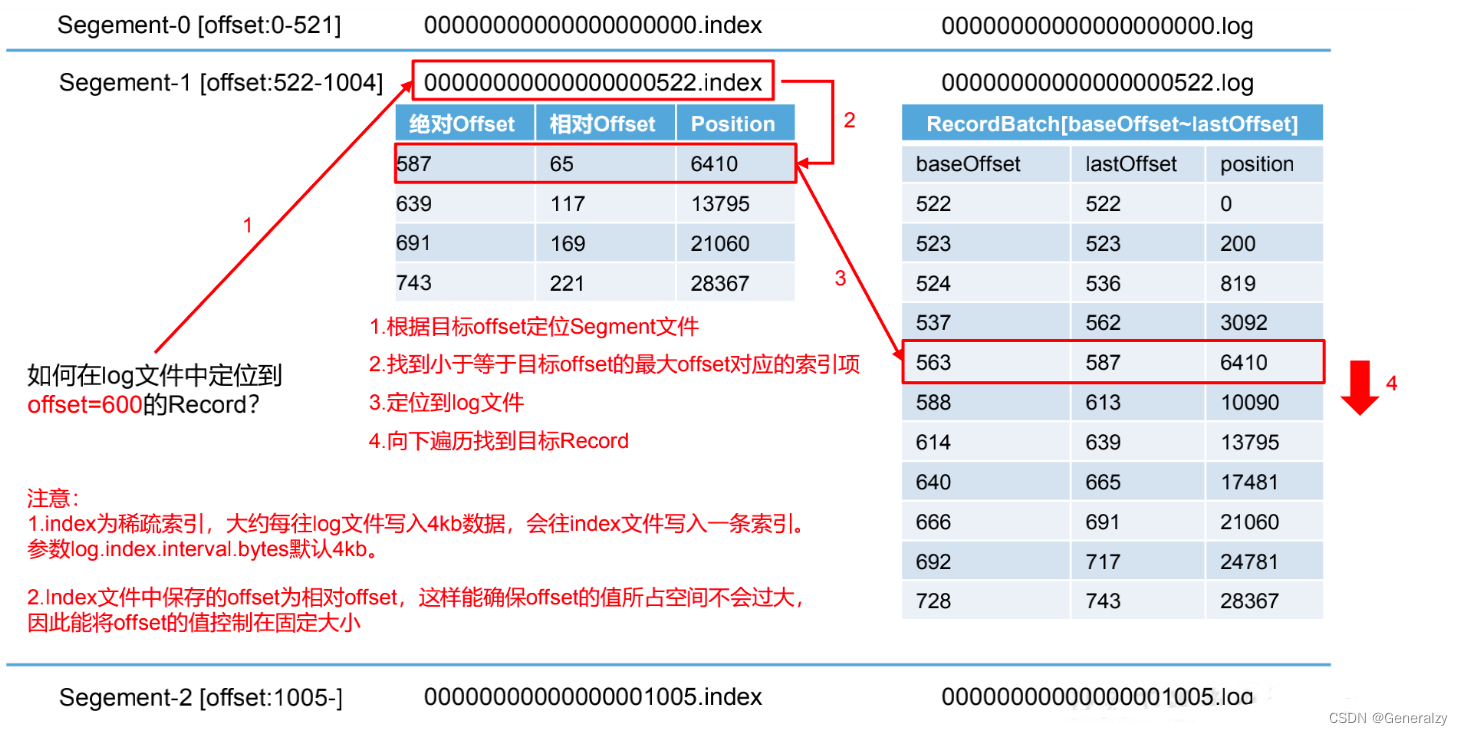This screenshot has width=1463, height=735.
Task: Click the 相对Offset column header
Action: (604, 124)
